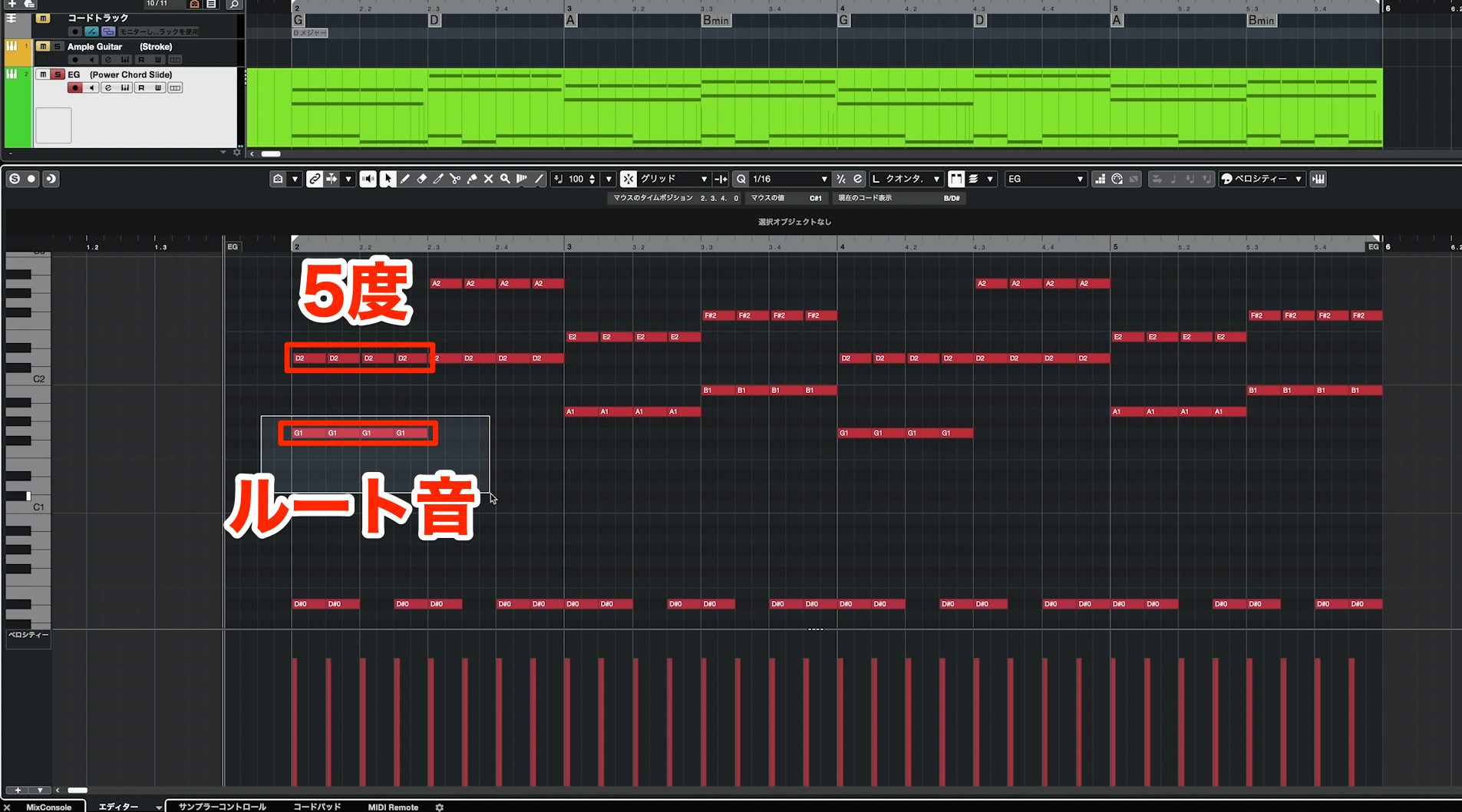Click the Record in Editor button
This screenshot has height=812, width=1462.
click(x=31, y=179)
